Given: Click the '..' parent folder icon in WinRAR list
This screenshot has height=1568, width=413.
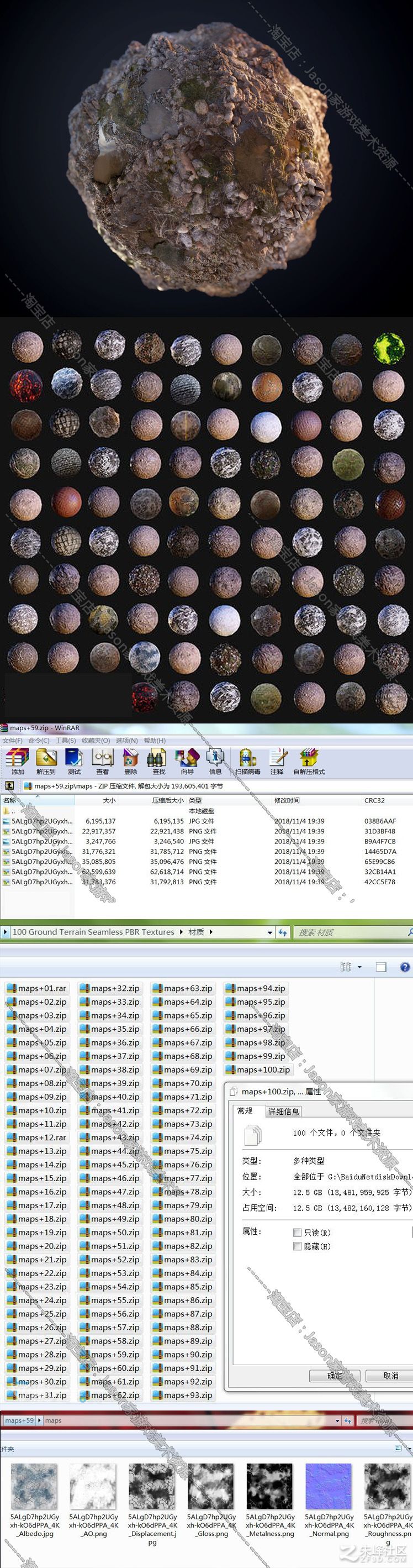Looking at the screenshot, I should [x=6, y=811].
